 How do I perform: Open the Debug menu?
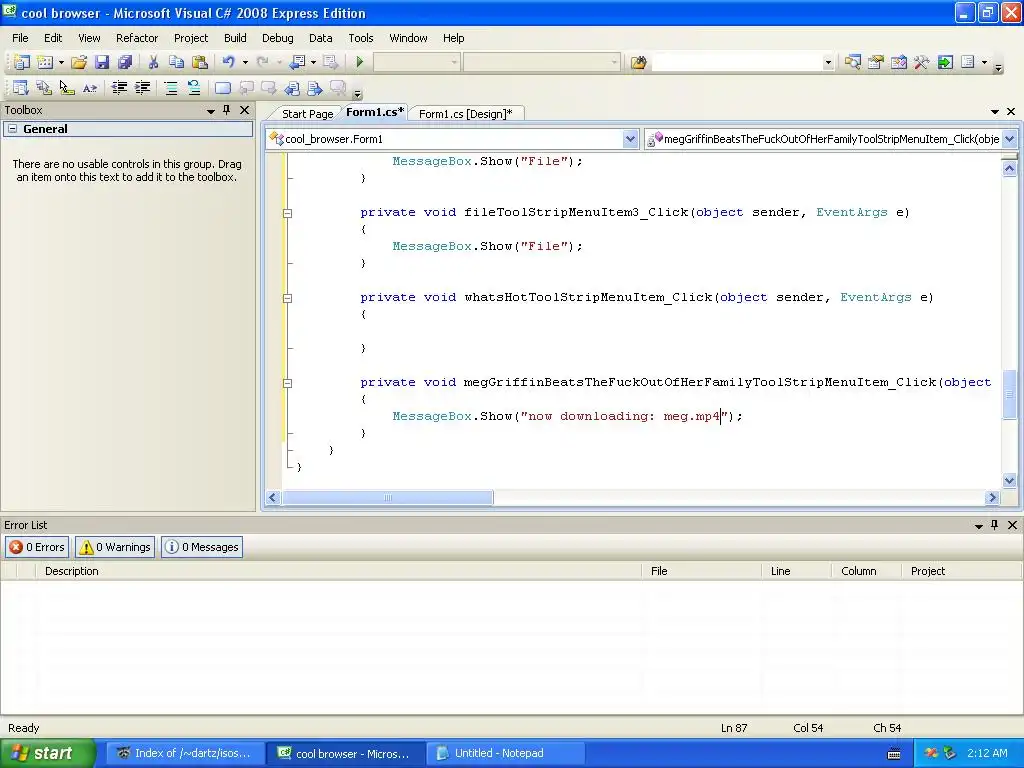point(278,38)
